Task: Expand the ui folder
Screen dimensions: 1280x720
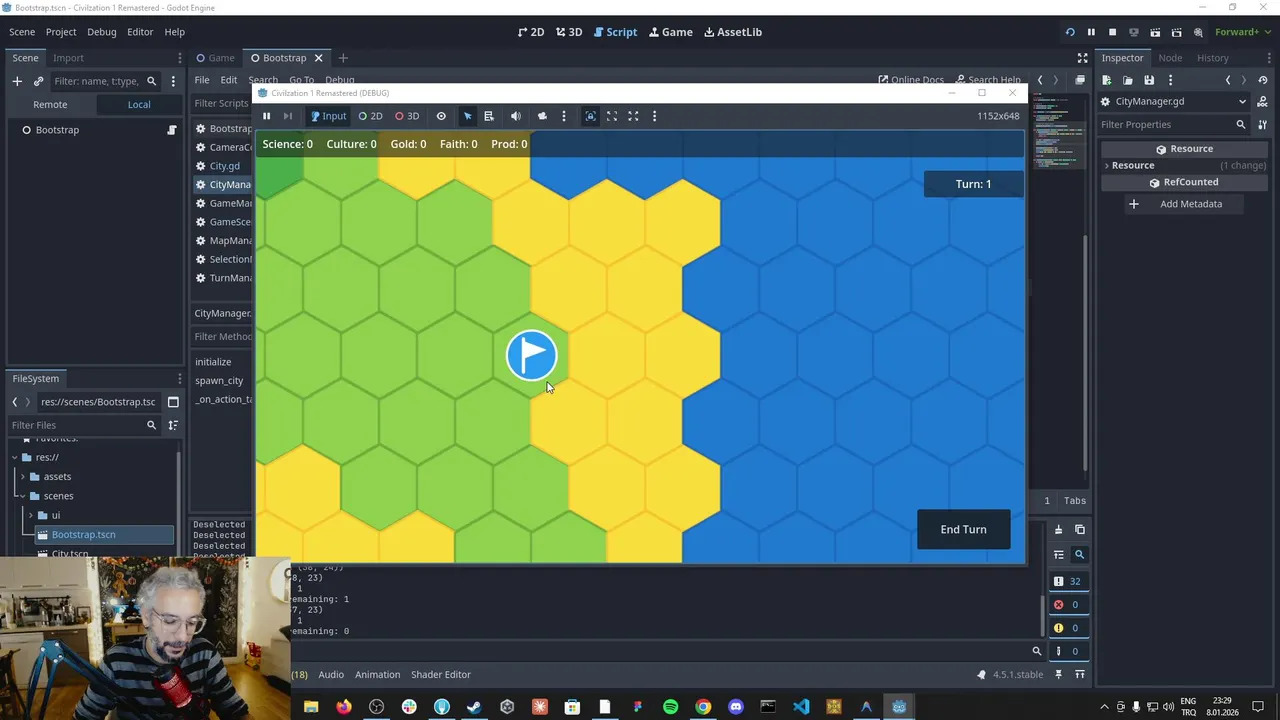Action: (30, 516)
